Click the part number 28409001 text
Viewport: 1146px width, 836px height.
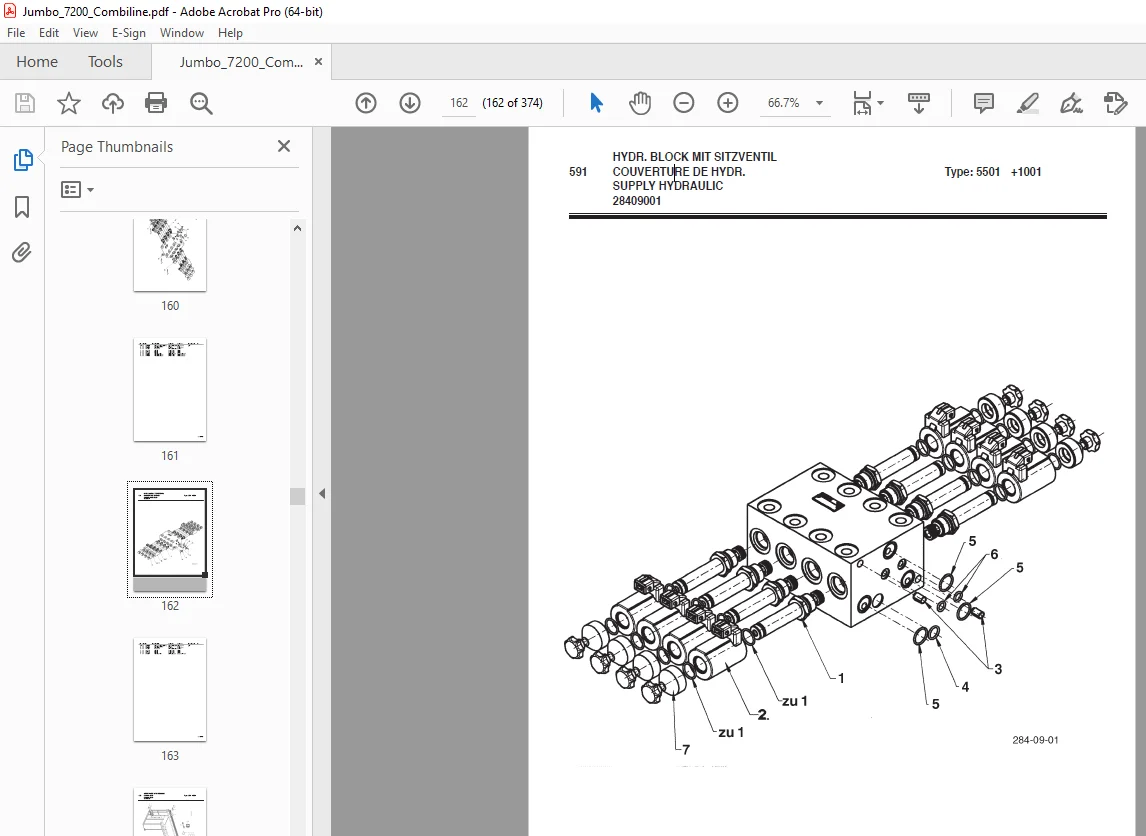[637, 201]
